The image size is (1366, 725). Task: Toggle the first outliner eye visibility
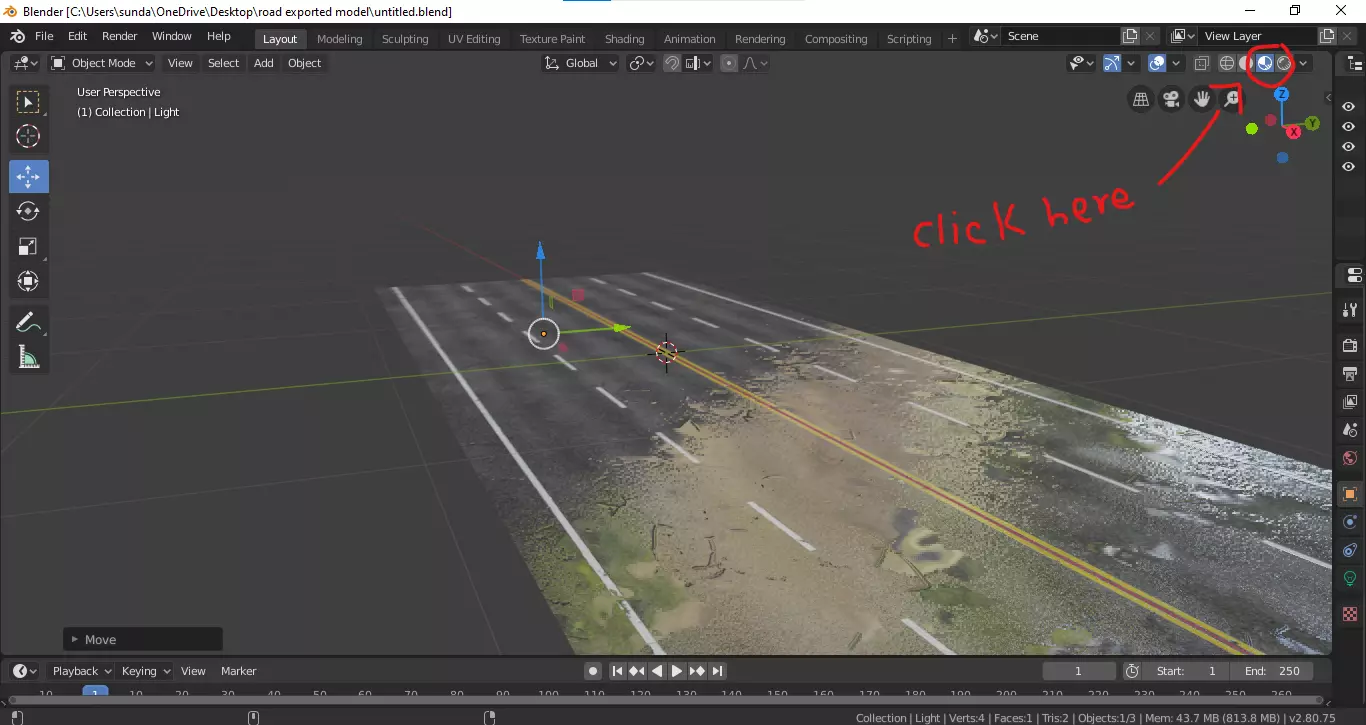point(1349,106)
